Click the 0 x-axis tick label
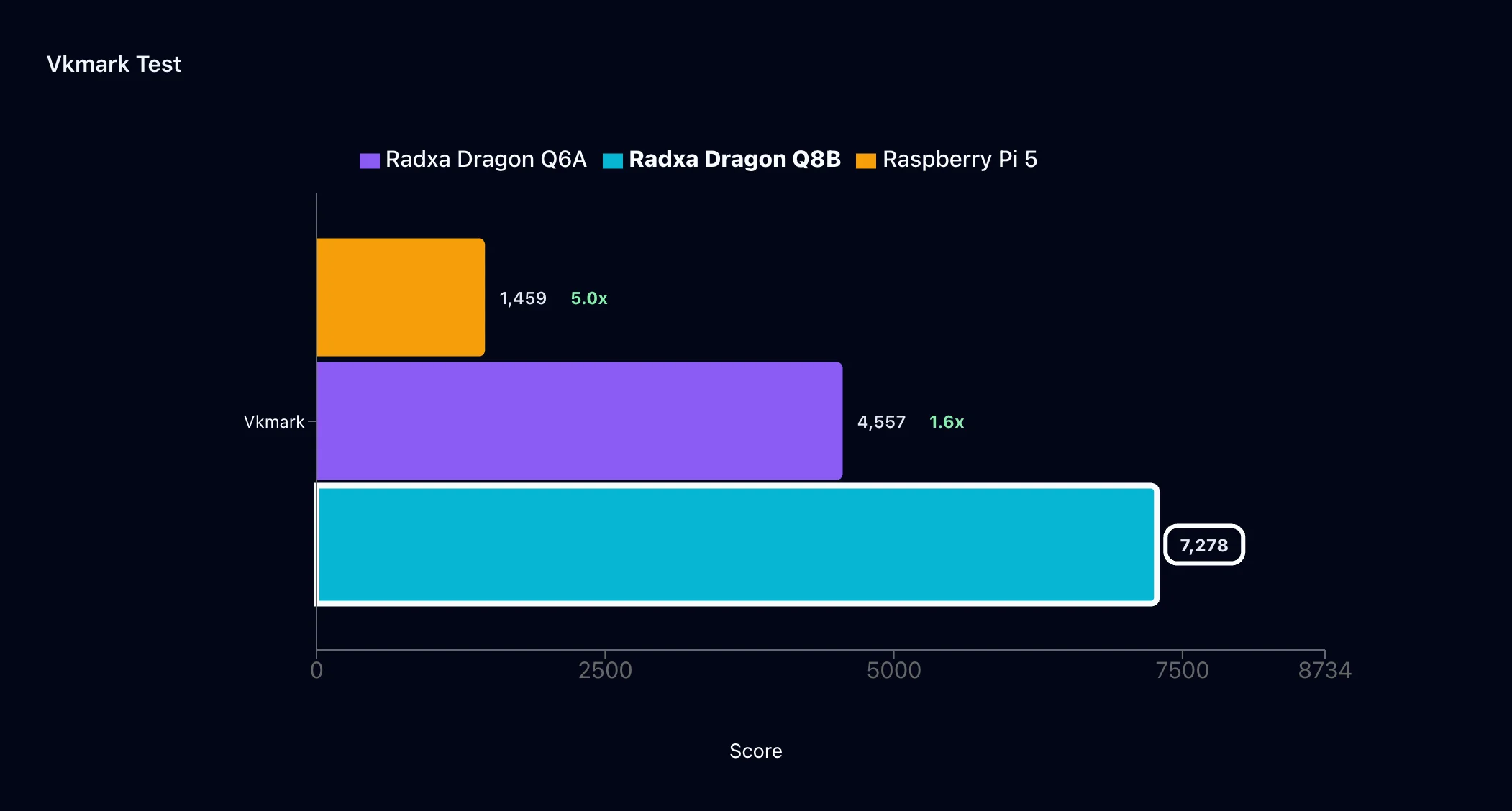The width and height of the screenshot is (1512, 811). (316, 670)
